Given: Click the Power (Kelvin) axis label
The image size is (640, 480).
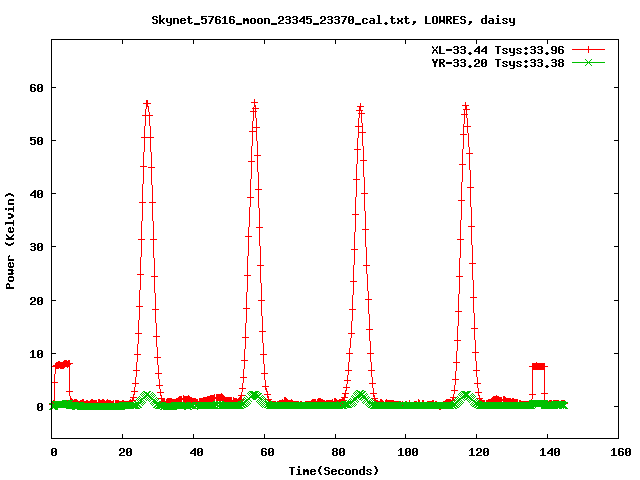Looking at the screenshot, I should 10,241.
